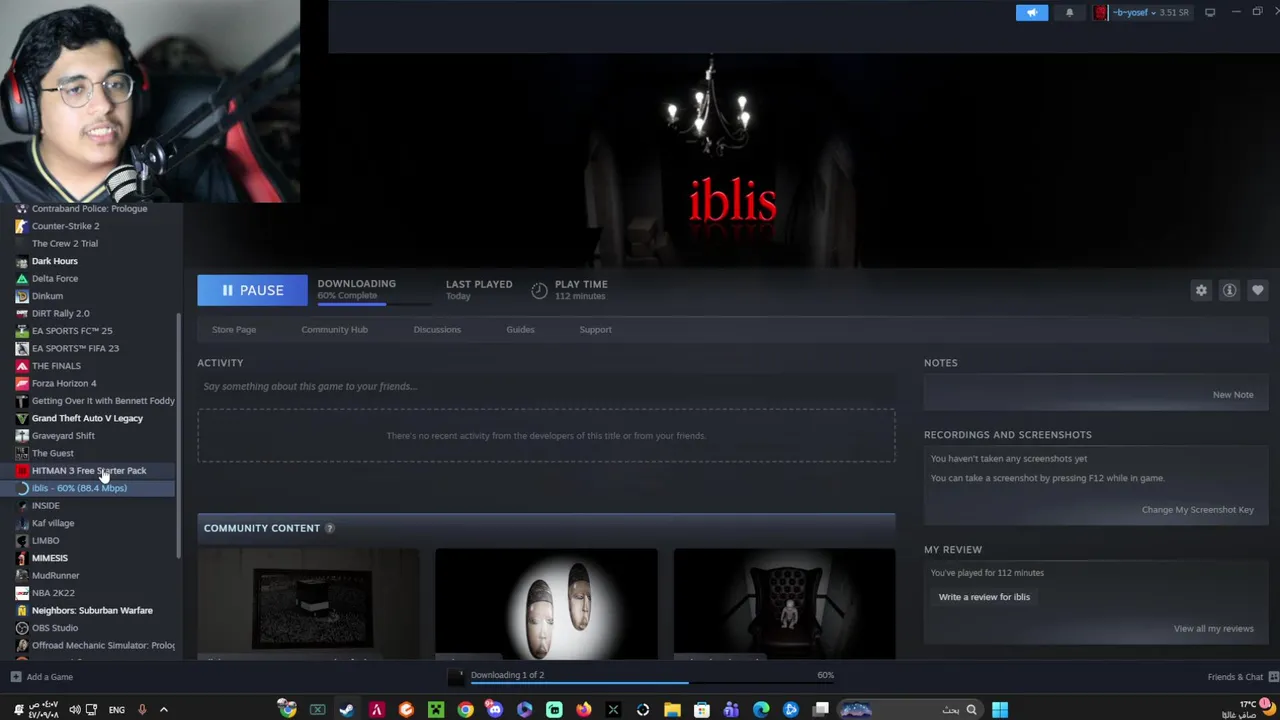
Task: Click the taskbar volume speaker icon
Action: (73, 710)
